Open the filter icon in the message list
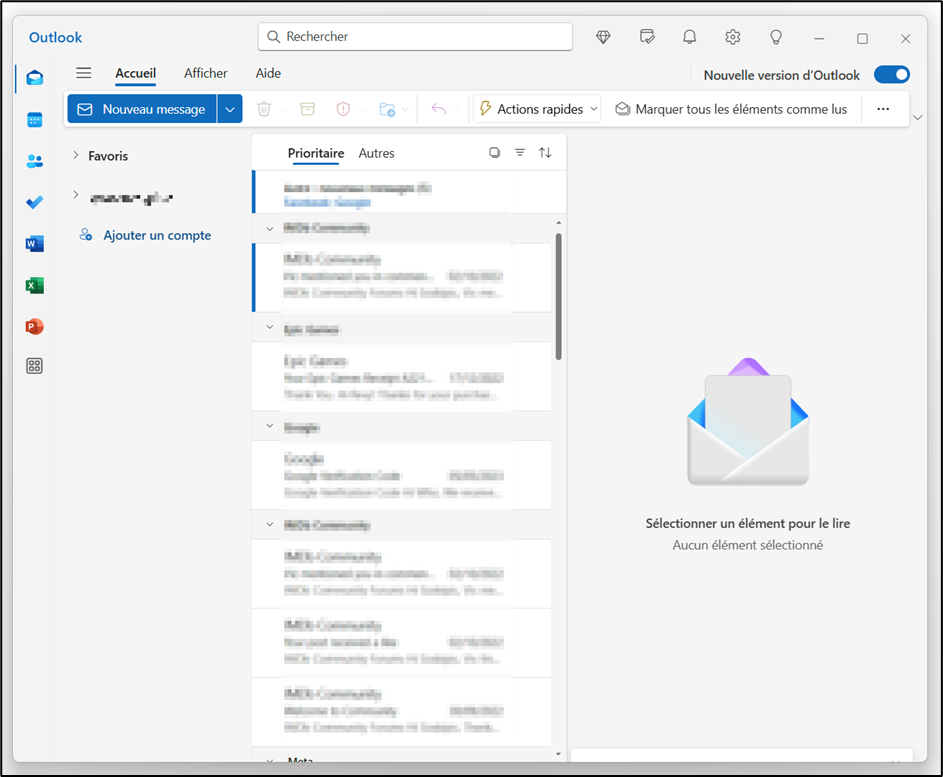The height and width of the screenshot is (777, 943). 520,152
